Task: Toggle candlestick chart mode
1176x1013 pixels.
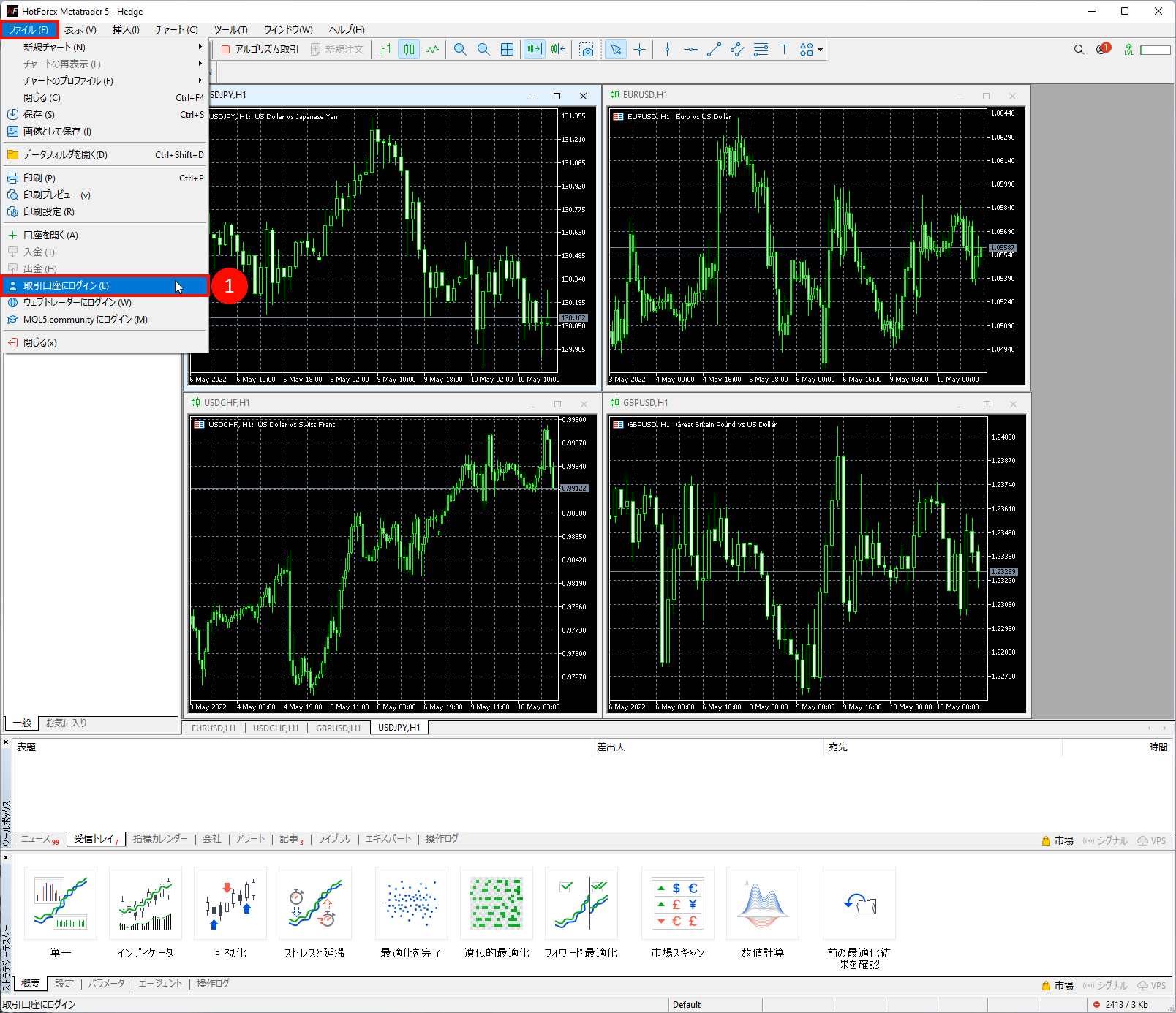Action: 409,49
